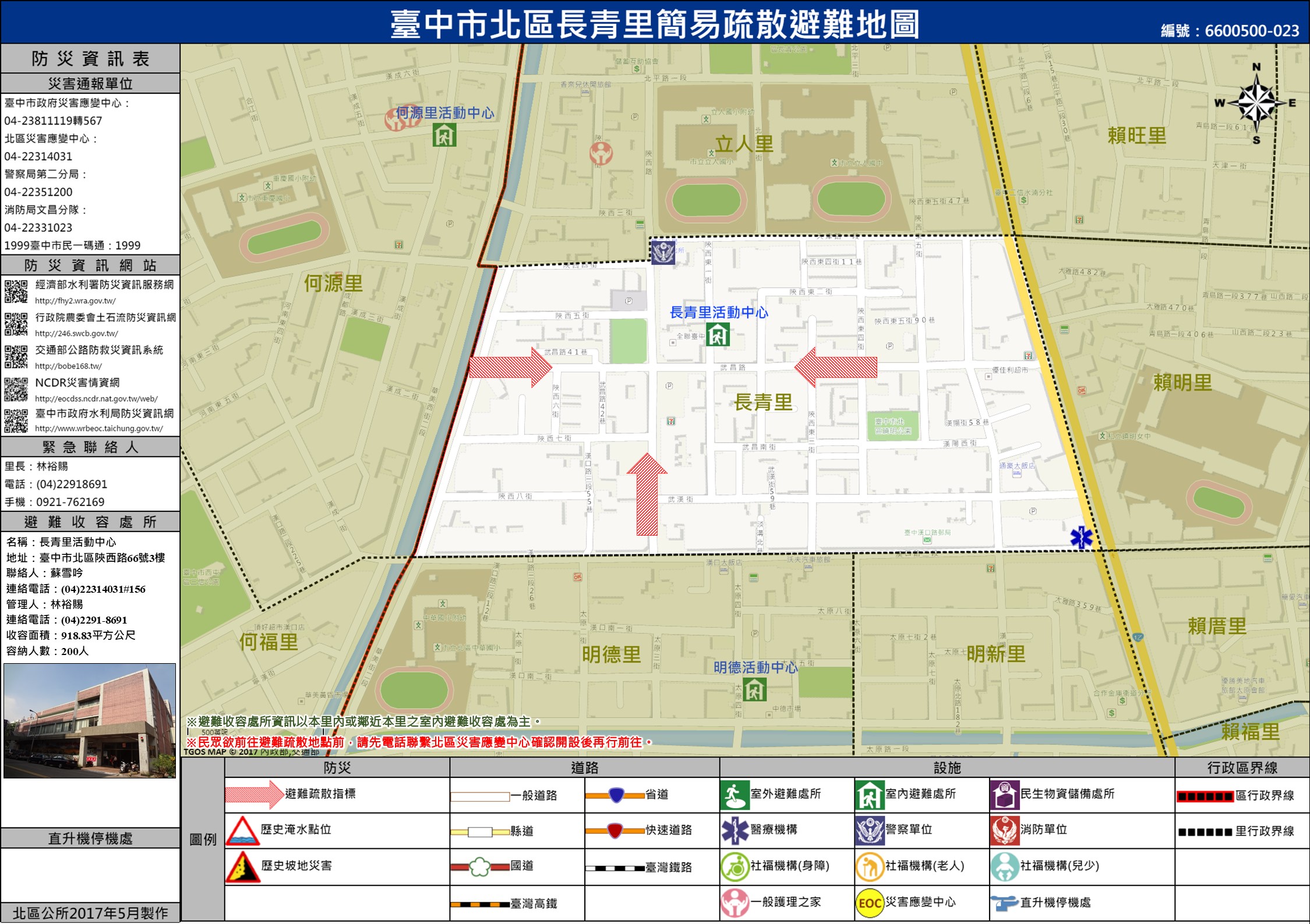Select the 醫療機構 legend icon

(x=735, y=830)
